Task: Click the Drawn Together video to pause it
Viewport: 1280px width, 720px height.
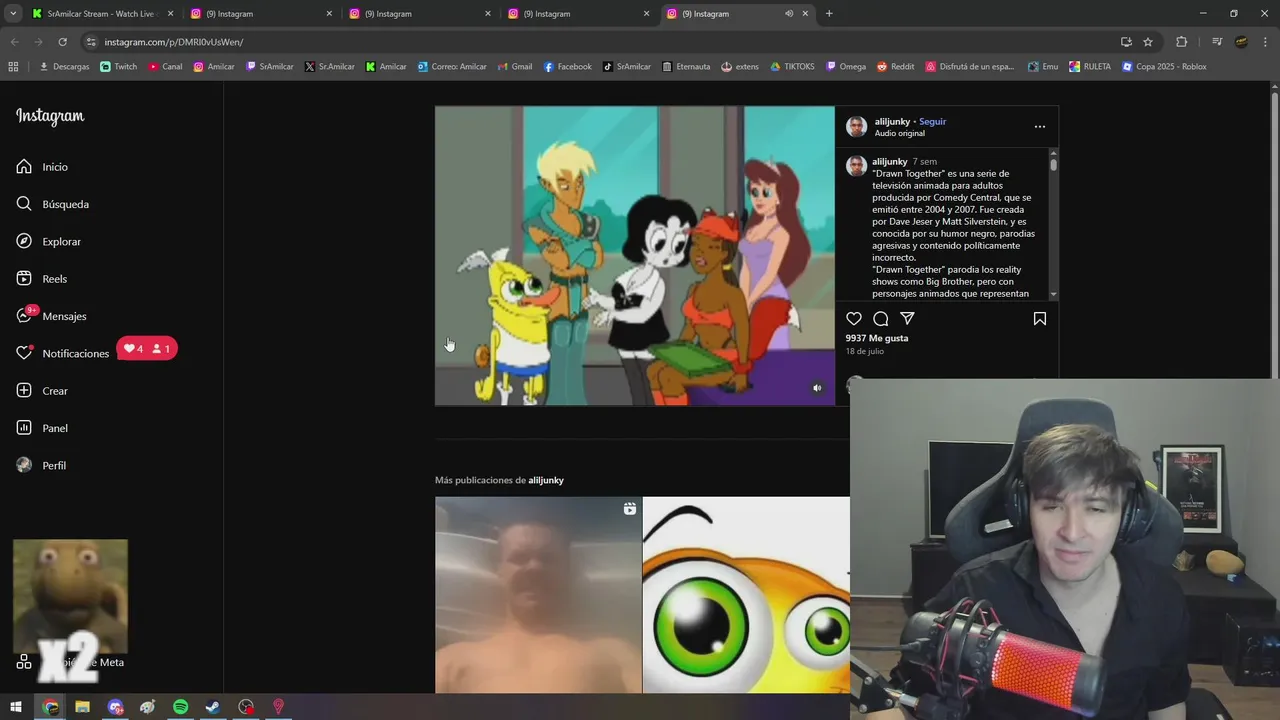Action: pyautogui.click(x=634, y=256)
